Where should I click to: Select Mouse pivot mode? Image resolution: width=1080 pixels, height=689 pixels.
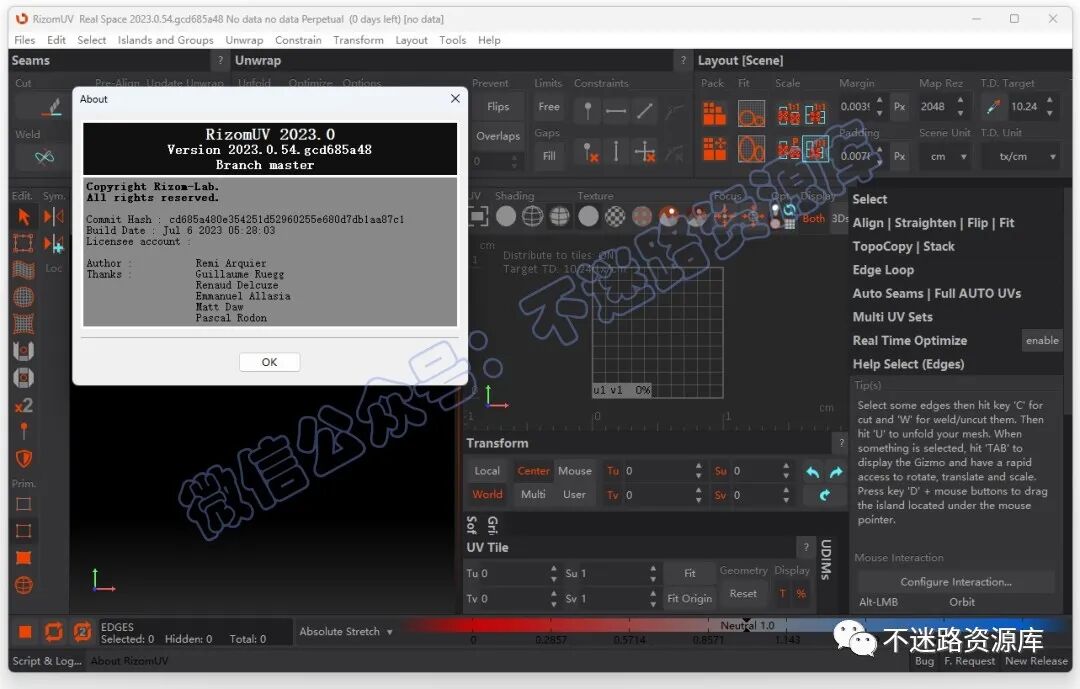pyautogui.click(x=574, y=471)
